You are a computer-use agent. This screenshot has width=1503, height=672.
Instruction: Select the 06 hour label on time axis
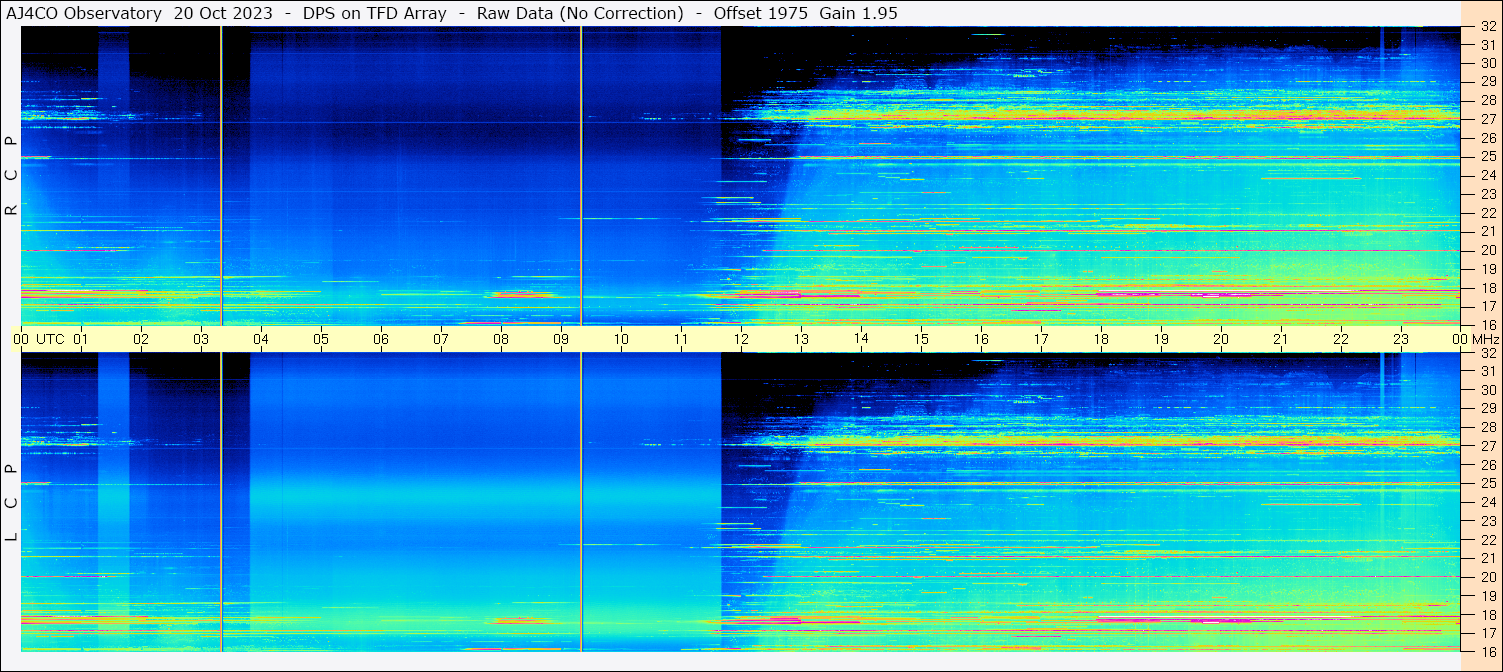pos(381,339)
